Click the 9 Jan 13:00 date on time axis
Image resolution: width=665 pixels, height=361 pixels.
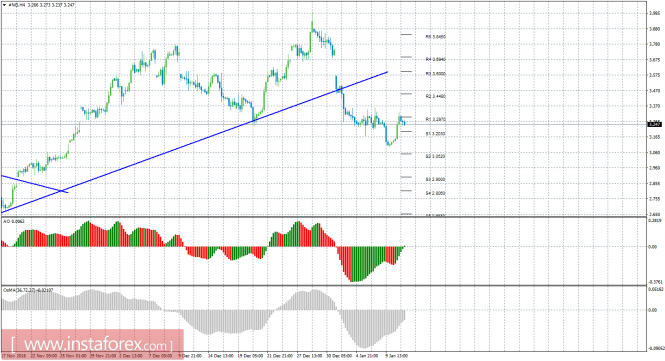coord(397,355)
